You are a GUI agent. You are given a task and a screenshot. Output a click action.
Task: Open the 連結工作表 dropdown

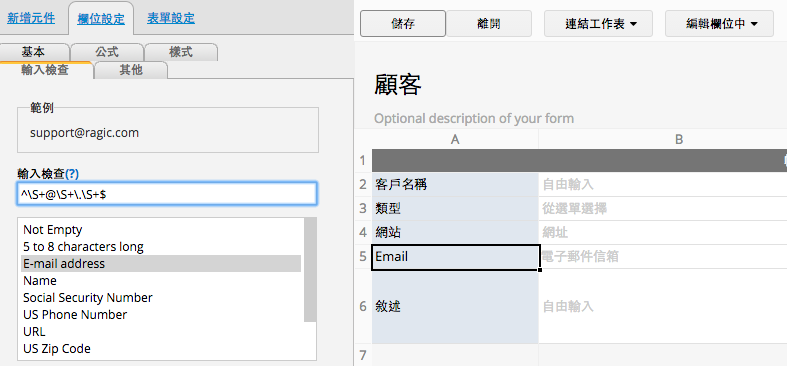click(x=598, y=24)
